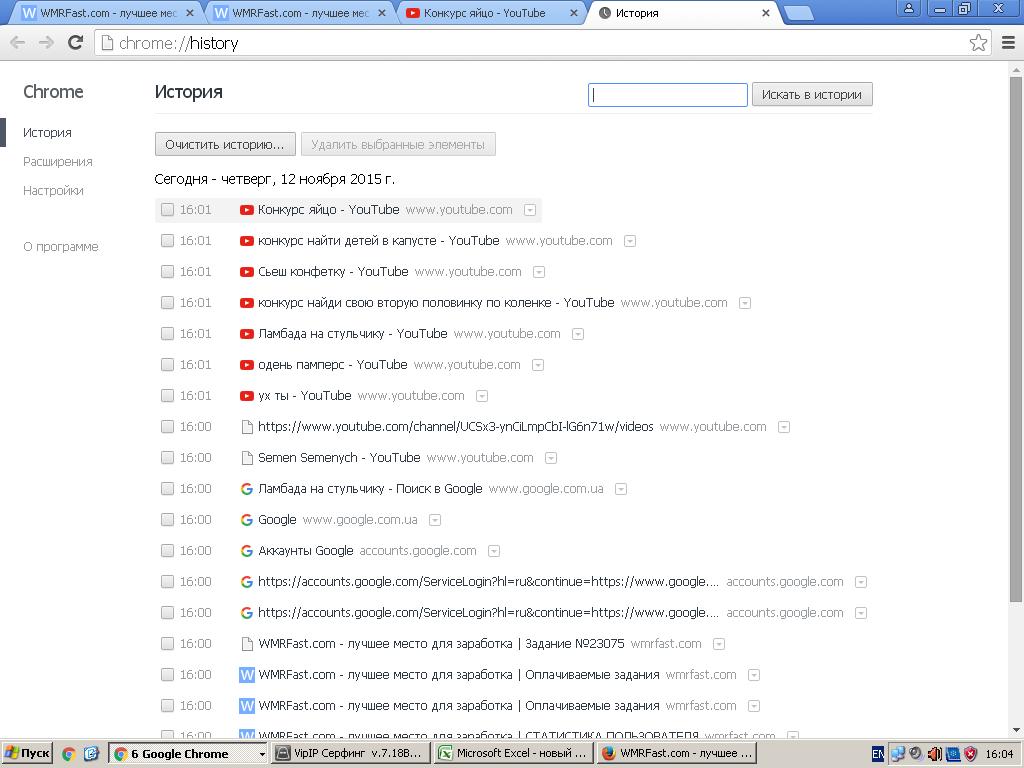
Task: Open Расширения in Chrome sidebar
Action: (x=57, y=162)
